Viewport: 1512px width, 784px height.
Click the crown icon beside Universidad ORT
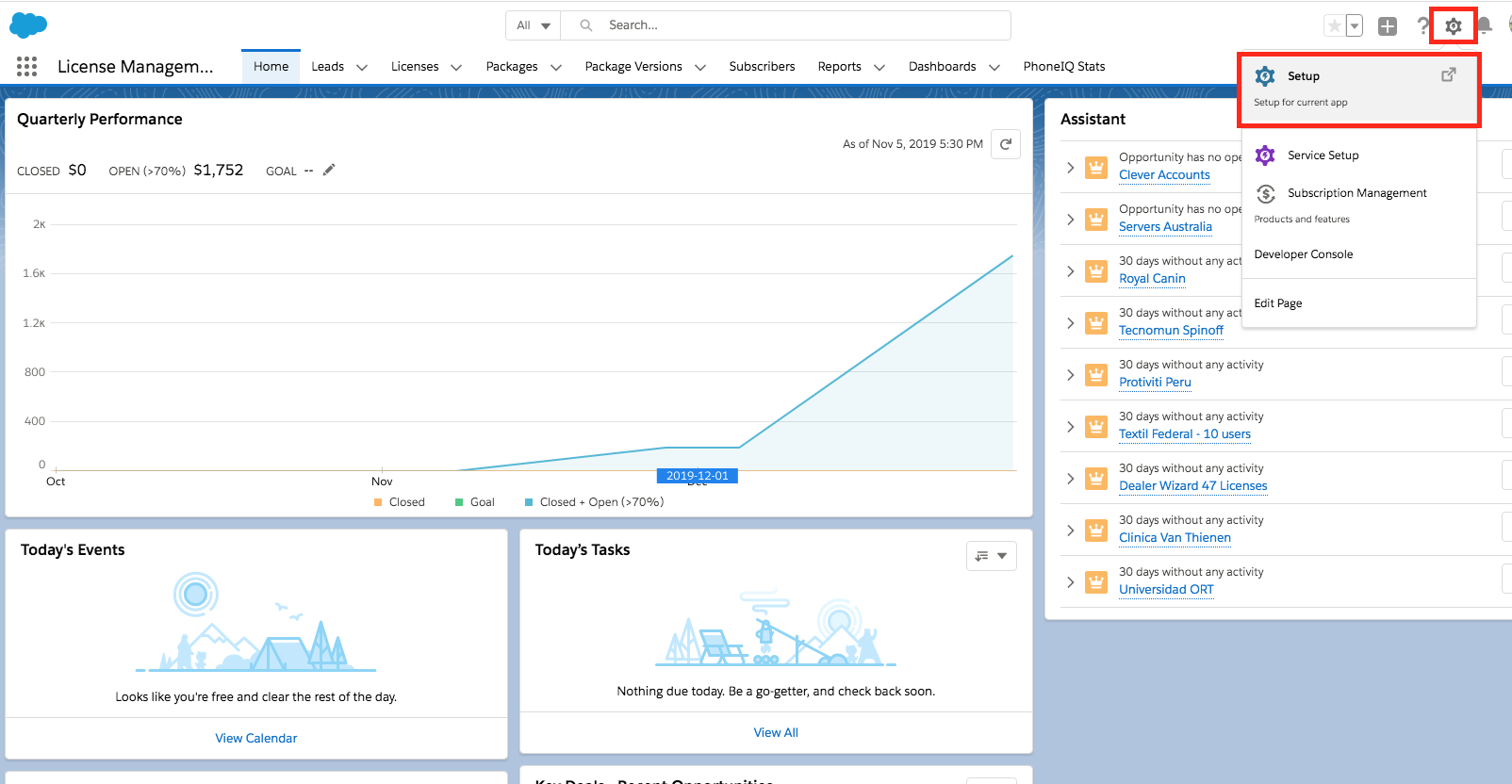click(1095, 582)
